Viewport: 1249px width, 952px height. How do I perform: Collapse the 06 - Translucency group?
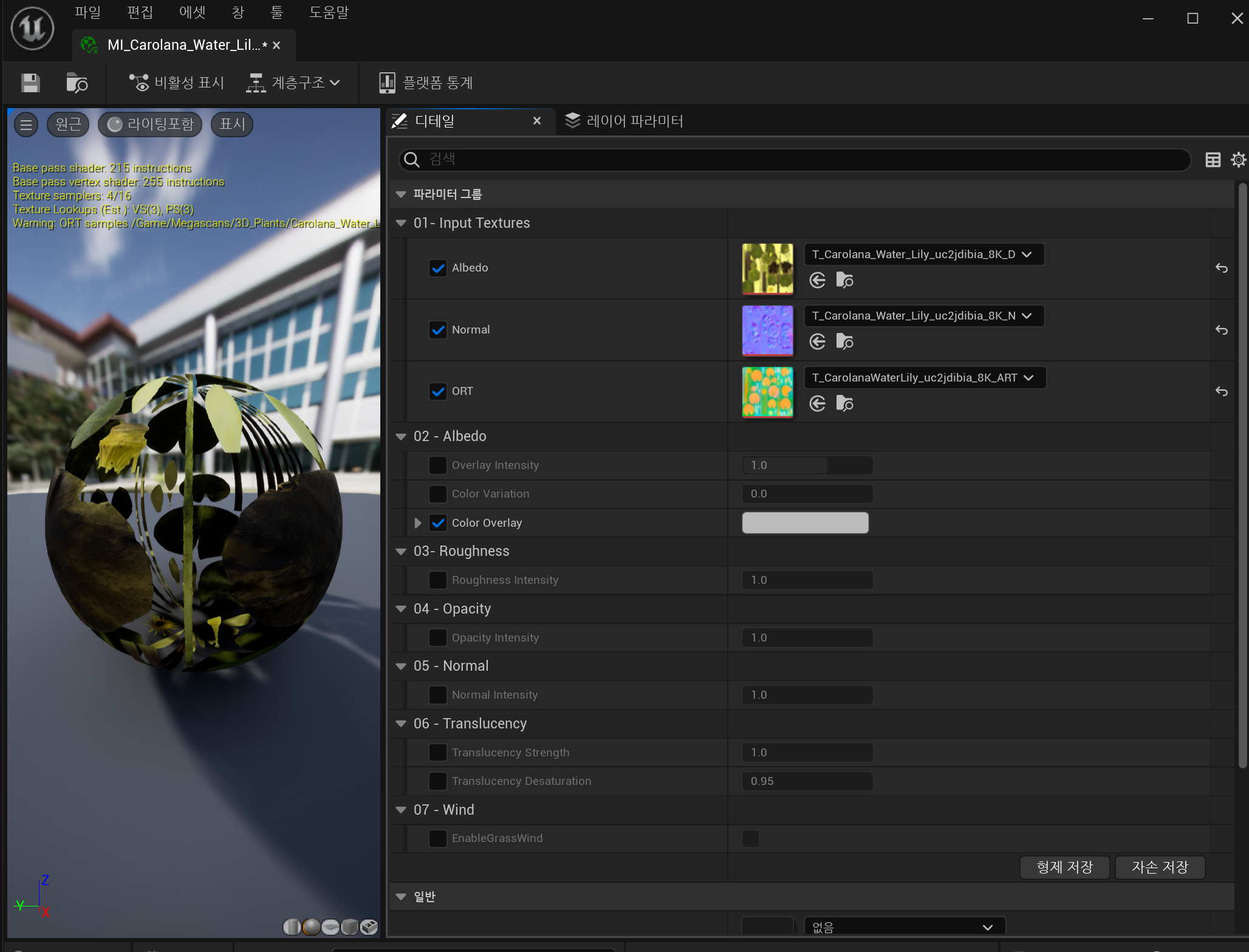401,724
